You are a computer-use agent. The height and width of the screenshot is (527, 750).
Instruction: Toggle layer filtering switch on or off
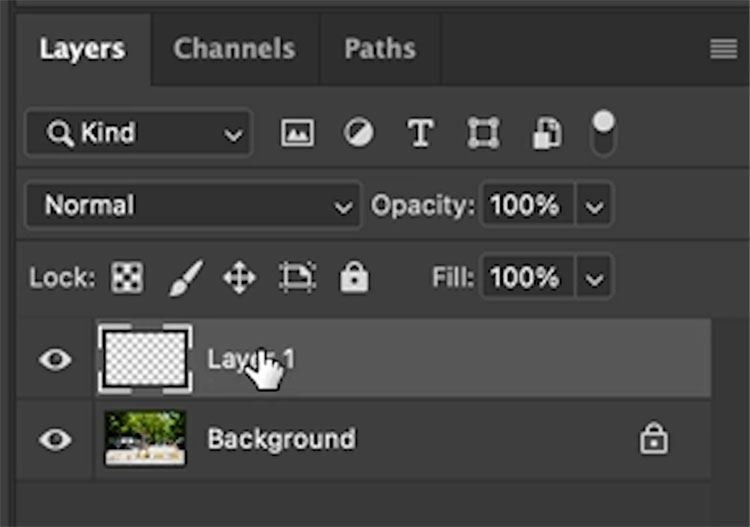pos(603,133)
